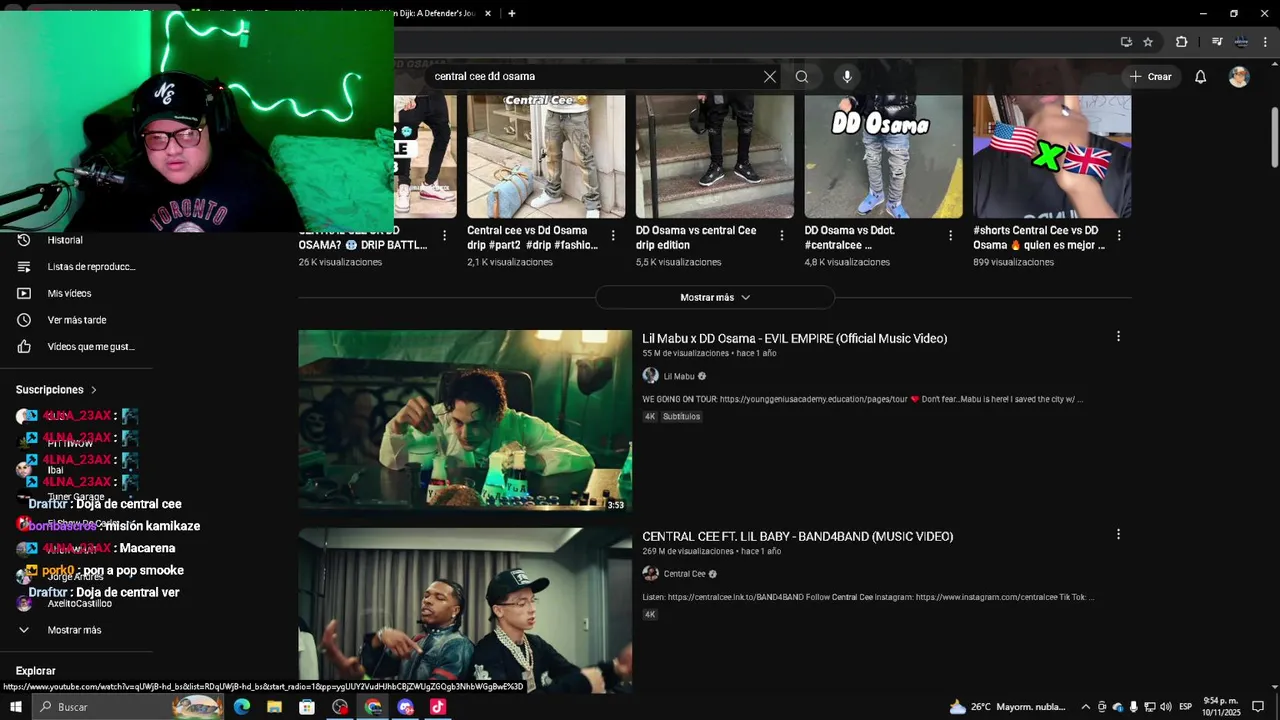Clear the search box with the X icon
The height and width of the screenshot is (720, 1280).
(x=770, y=76)
